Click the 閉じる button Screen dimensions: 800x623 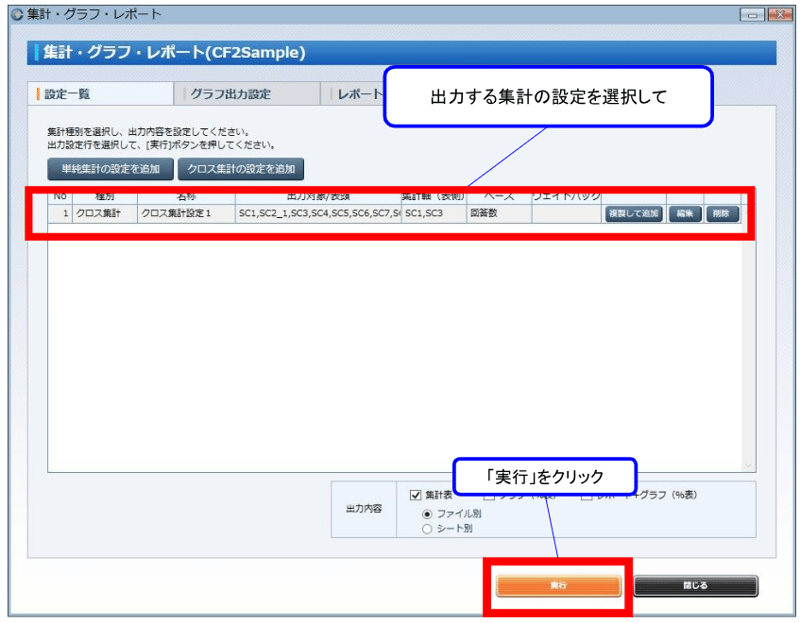pos(695,587)
